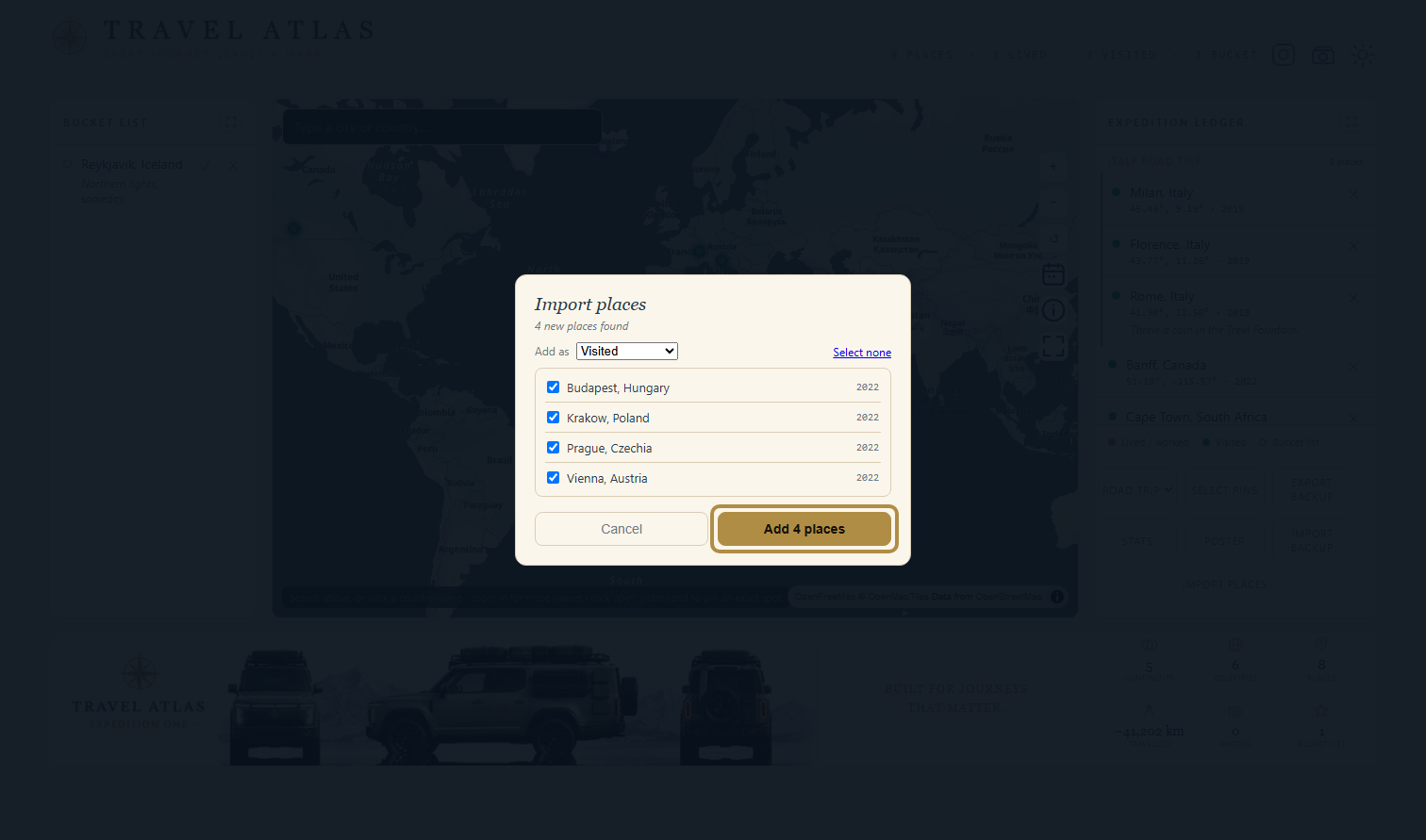Toggle the Krakow, Poland checkbox
This screenshot has height=840, width=1426.
(x=553, y=418)
